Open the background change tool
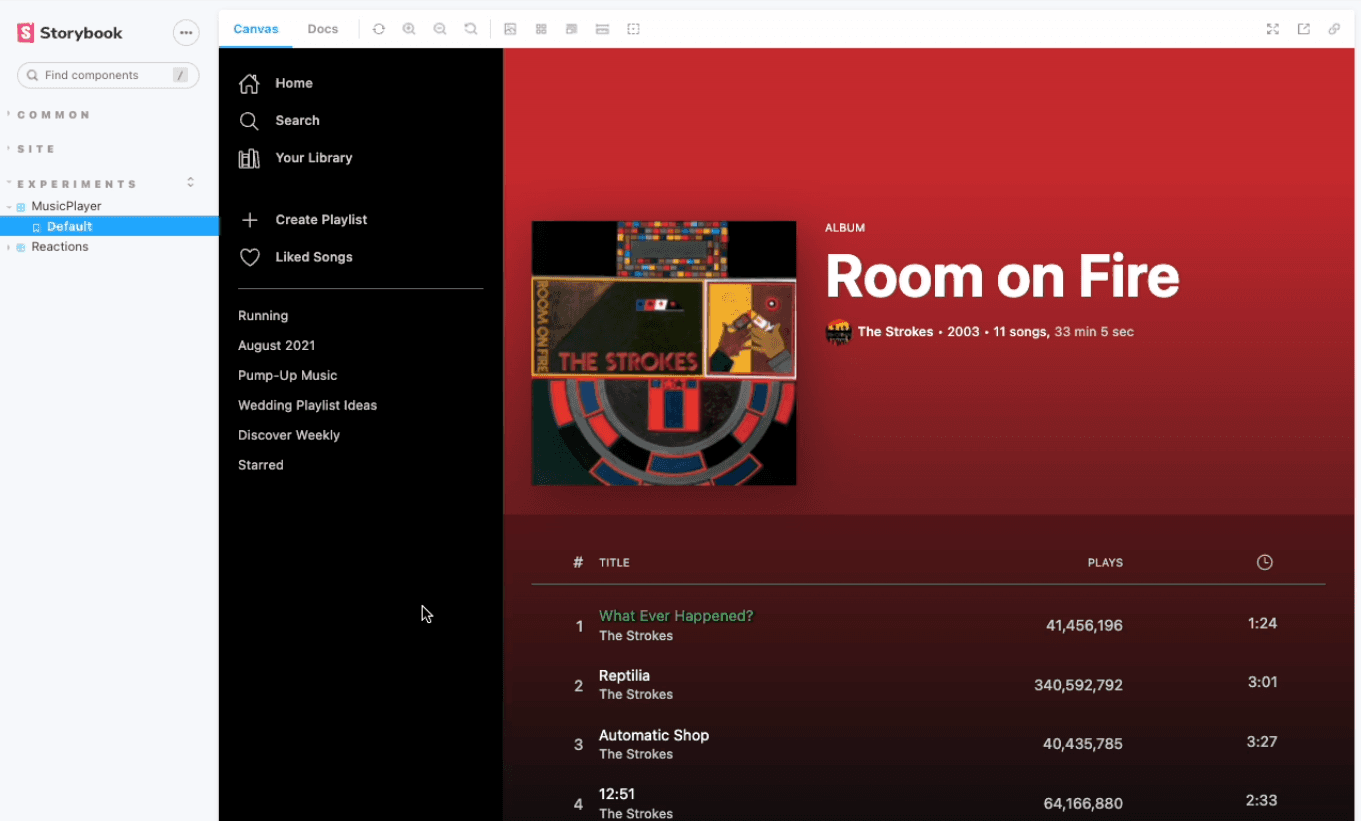The height and width of the screenshot is (821, 1361). coord(510,29)
